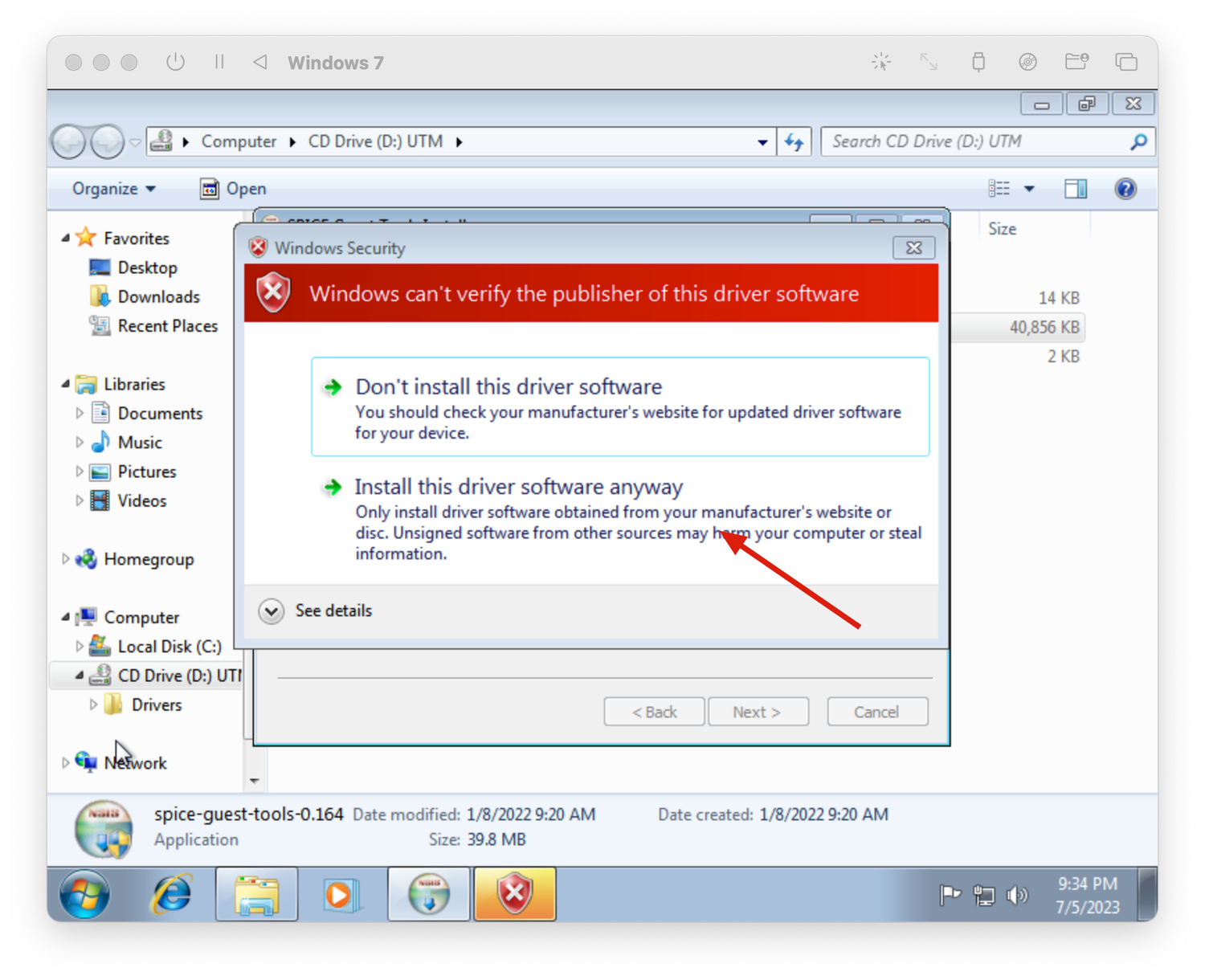
Task: Click Computer in the address breadcrumb
Action: click(x=239, y=142)
